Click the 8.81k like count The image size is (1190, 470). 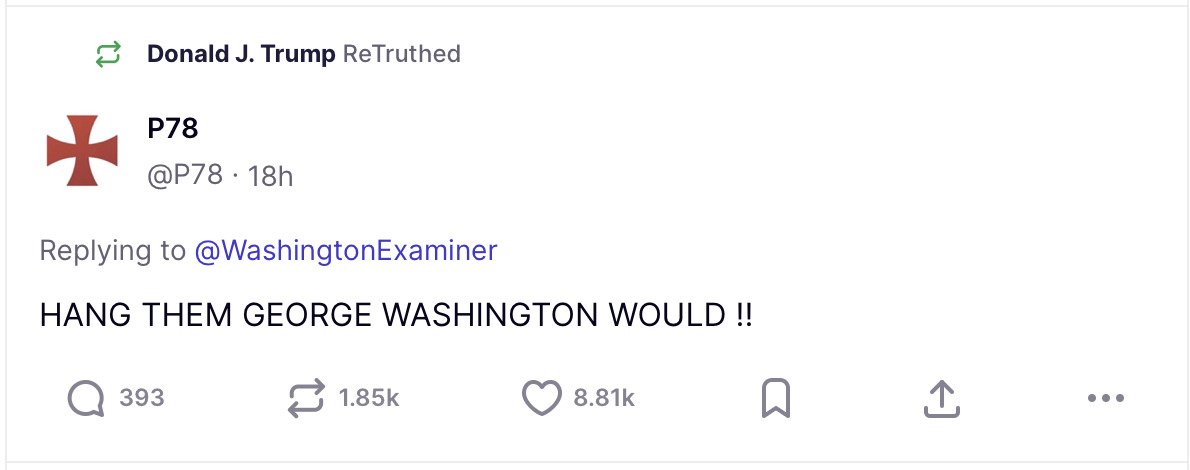click(x=603, y=399)
